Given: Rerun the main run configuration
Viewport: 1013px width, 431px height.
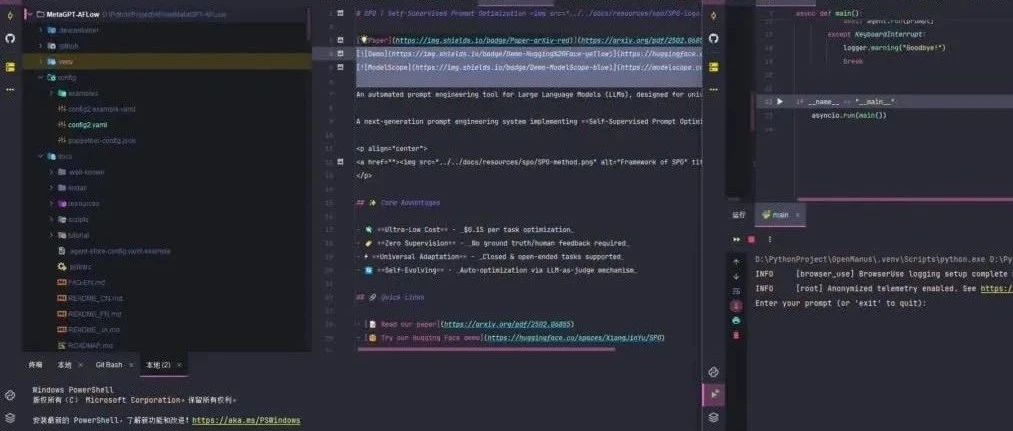Looking at the screenshot, I should click(x=736, y=240).
